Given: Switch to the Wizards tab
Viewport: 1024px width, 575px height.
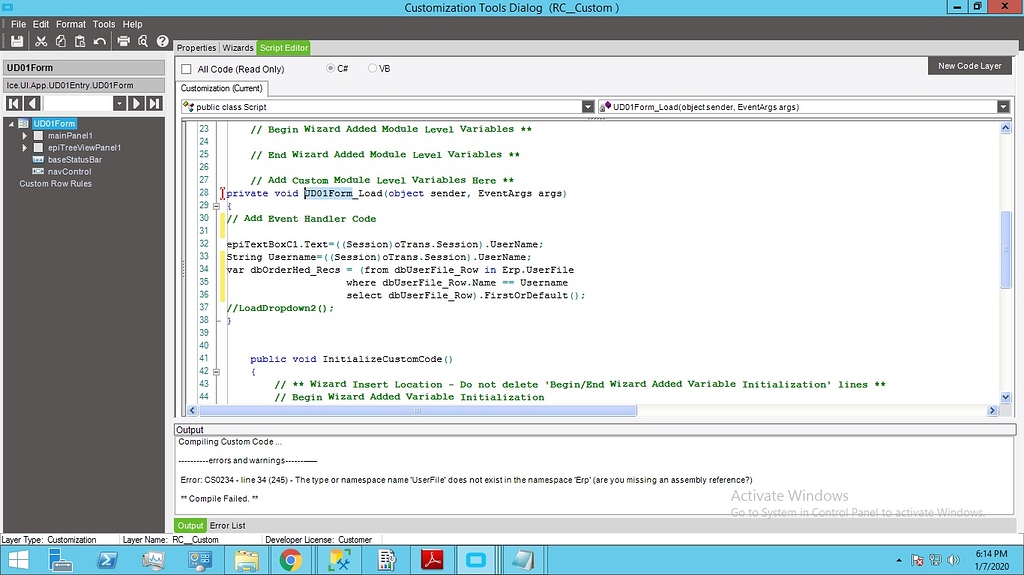Looking at the screenshot, I should click(x=238, y=48).
